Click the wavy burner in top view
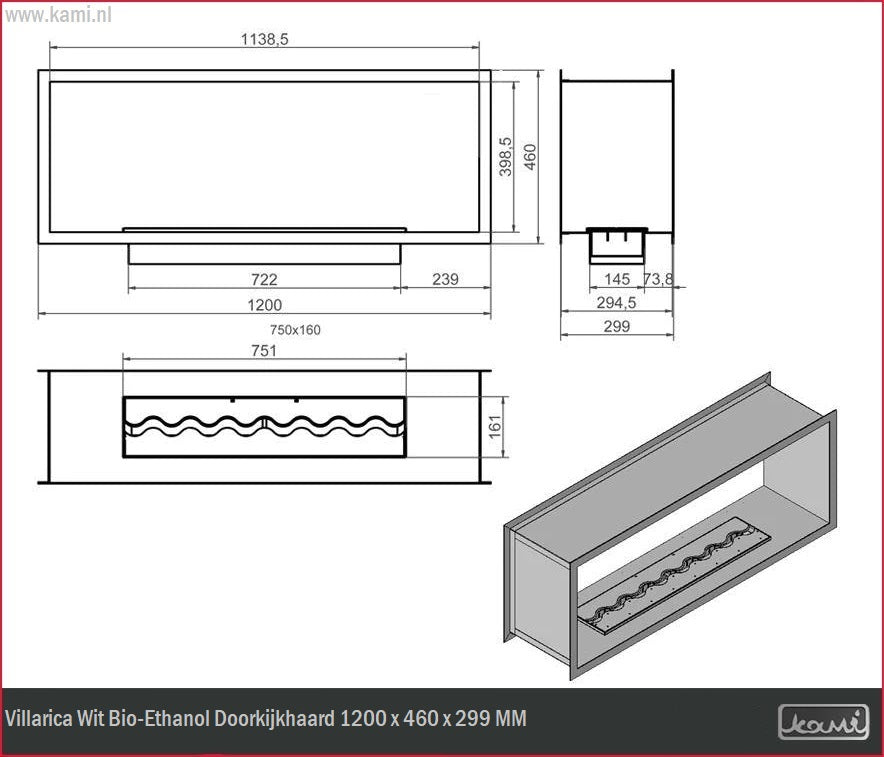884x757 pixels. [264, 427]
